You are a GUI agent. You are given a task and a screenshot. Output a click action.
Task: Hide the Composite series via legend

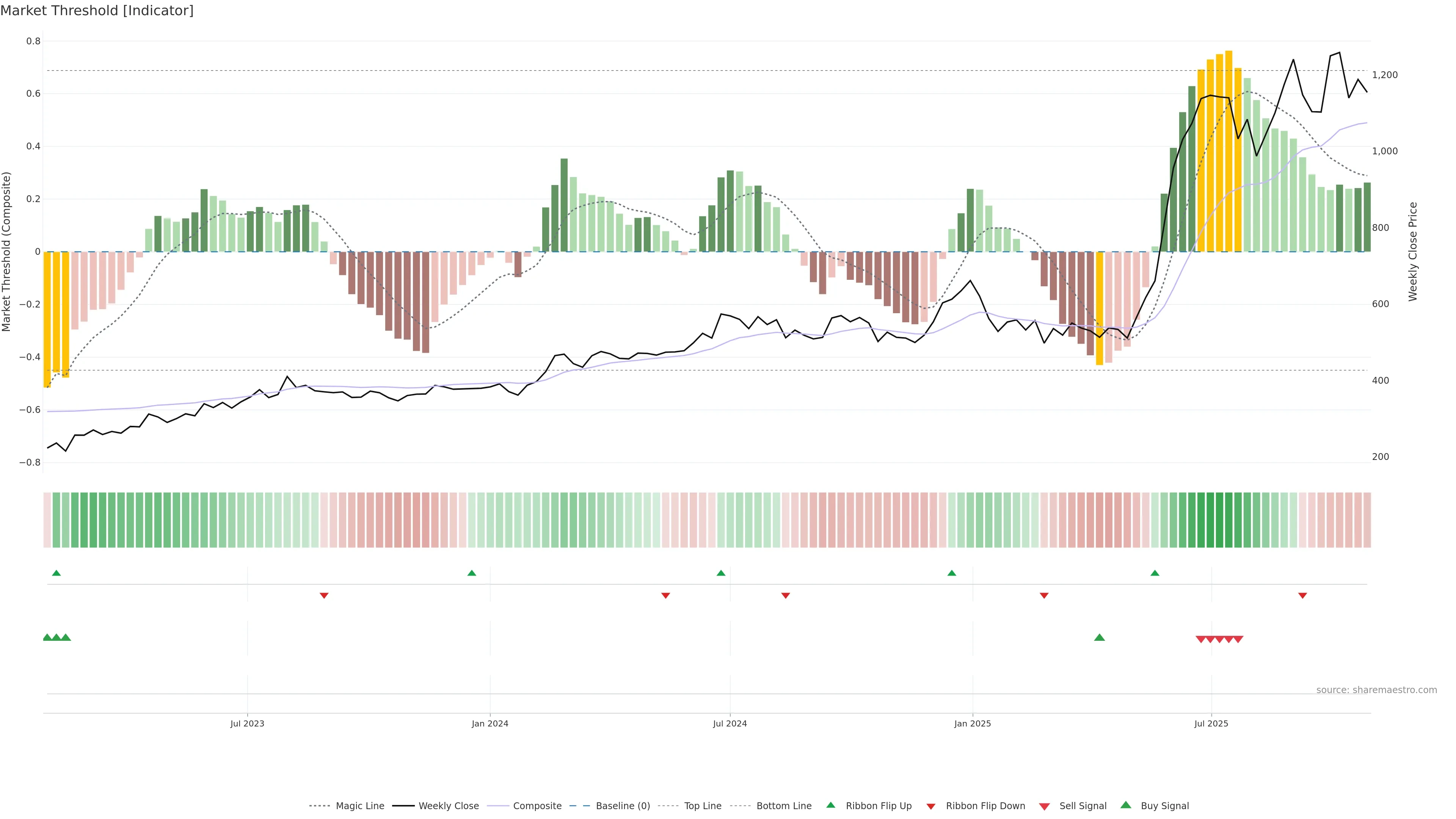(x=537, y=806)
